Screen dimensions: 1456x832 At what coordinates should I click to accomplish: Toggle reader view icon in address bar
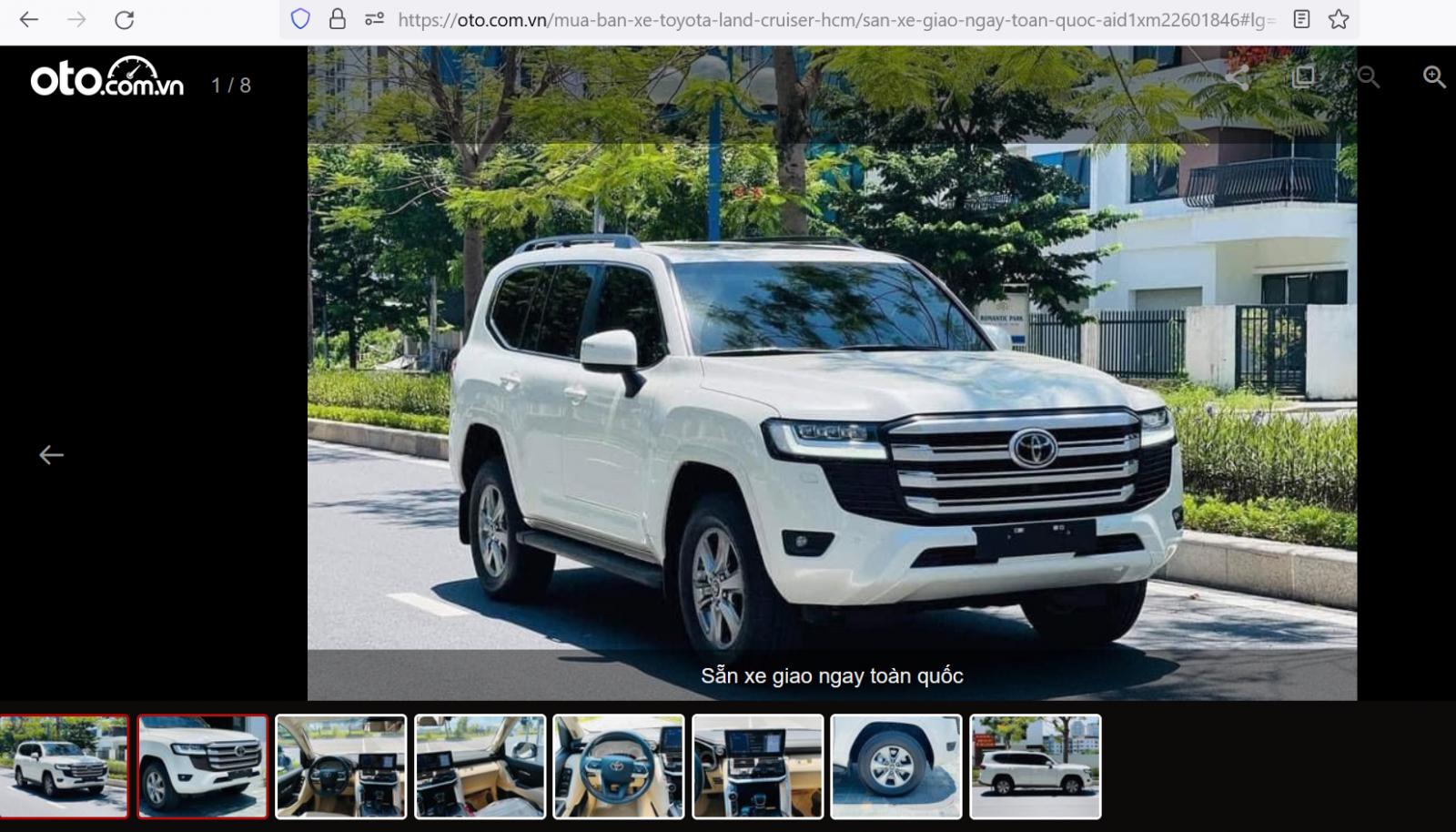point(1301,19)
